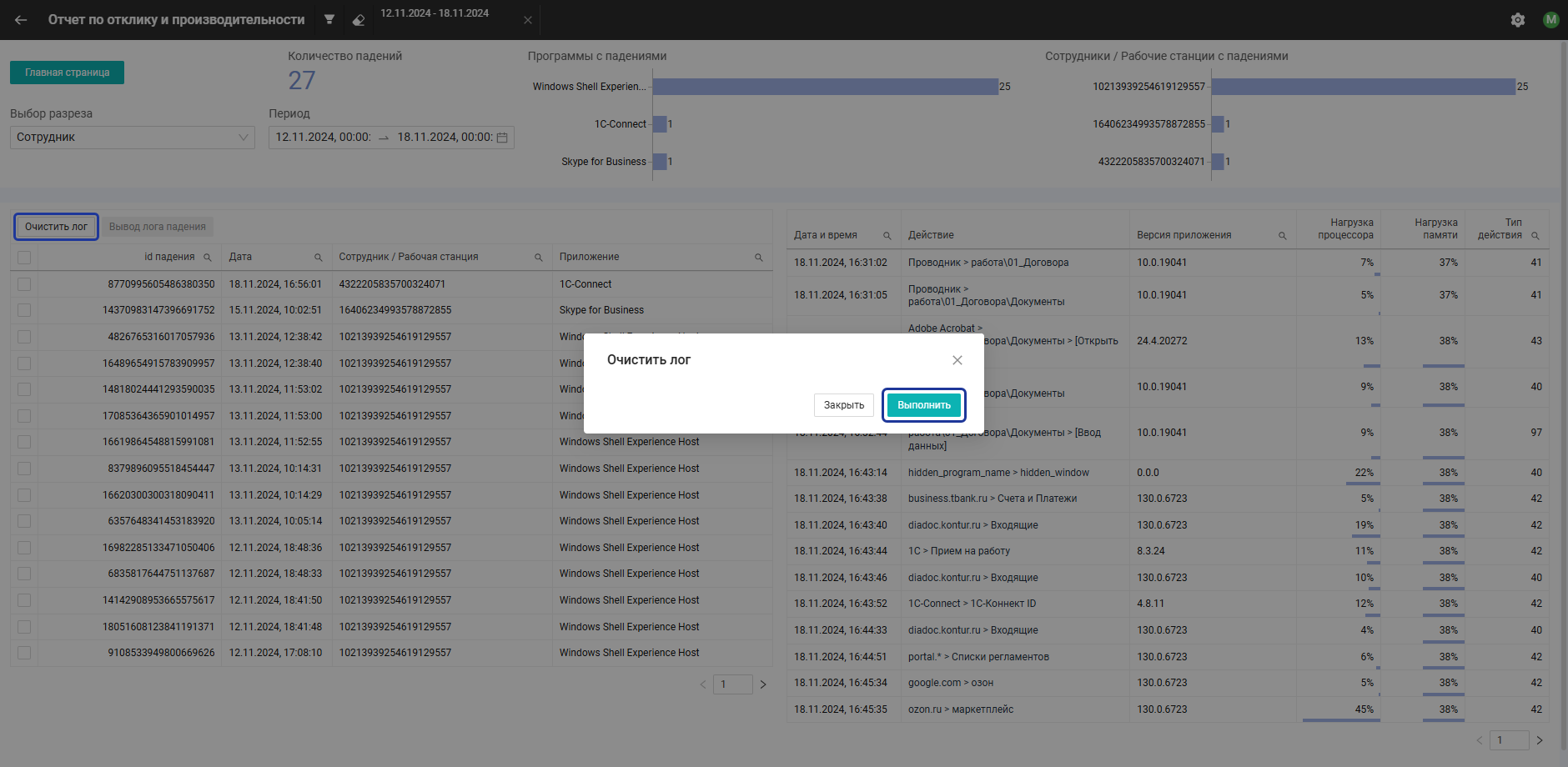Click the Windows Shell Experience bar in chart

point(826,87)
